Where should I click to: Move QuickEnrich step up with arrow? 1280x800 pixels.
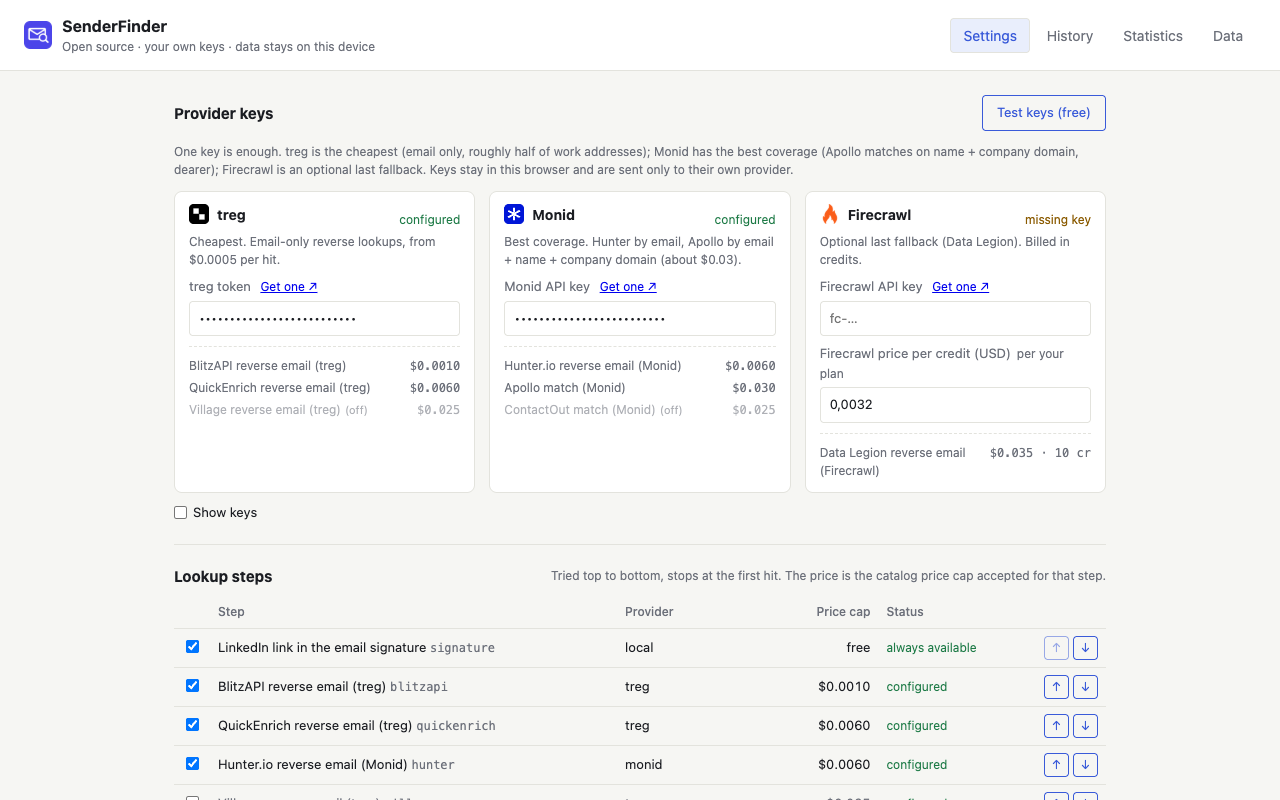pyautogui.click(x=1056, y=726)
